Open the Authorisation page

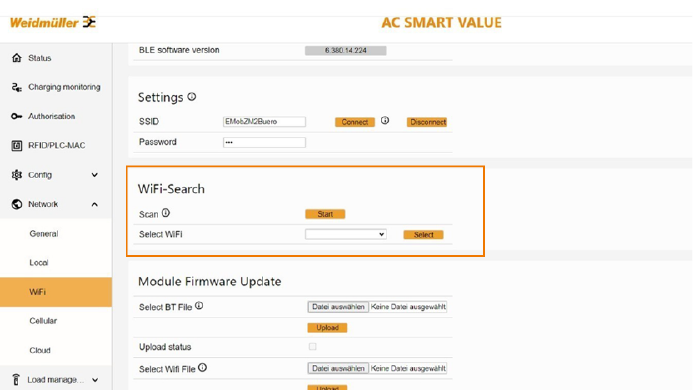[52, 116]
